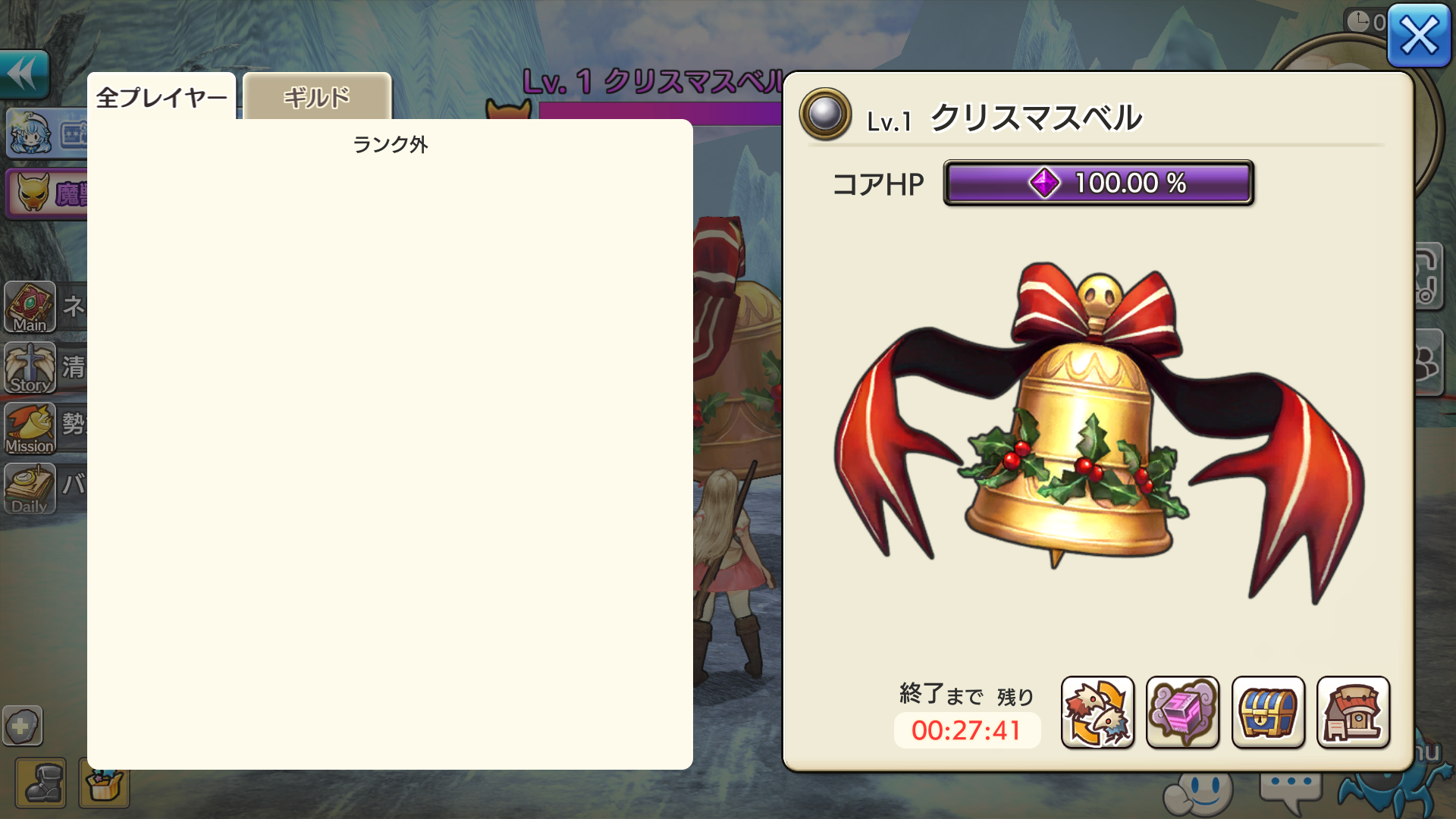
Task: Open the Daily quest icon
Action: coord(30,489)
